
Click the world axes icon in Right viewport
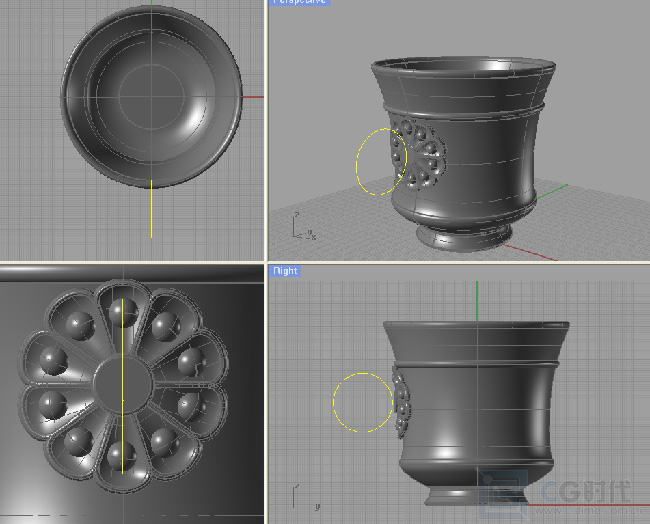click(x=305, y=497)
